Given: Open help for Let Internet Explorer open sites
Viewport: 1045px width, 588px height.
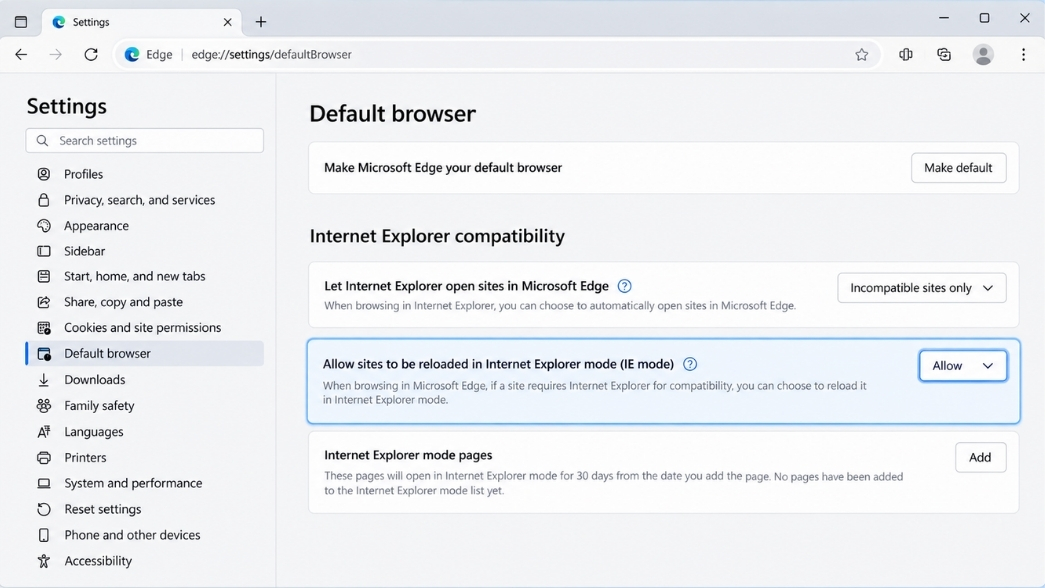Looking at the screenshot, I should [x=624, y=286].
